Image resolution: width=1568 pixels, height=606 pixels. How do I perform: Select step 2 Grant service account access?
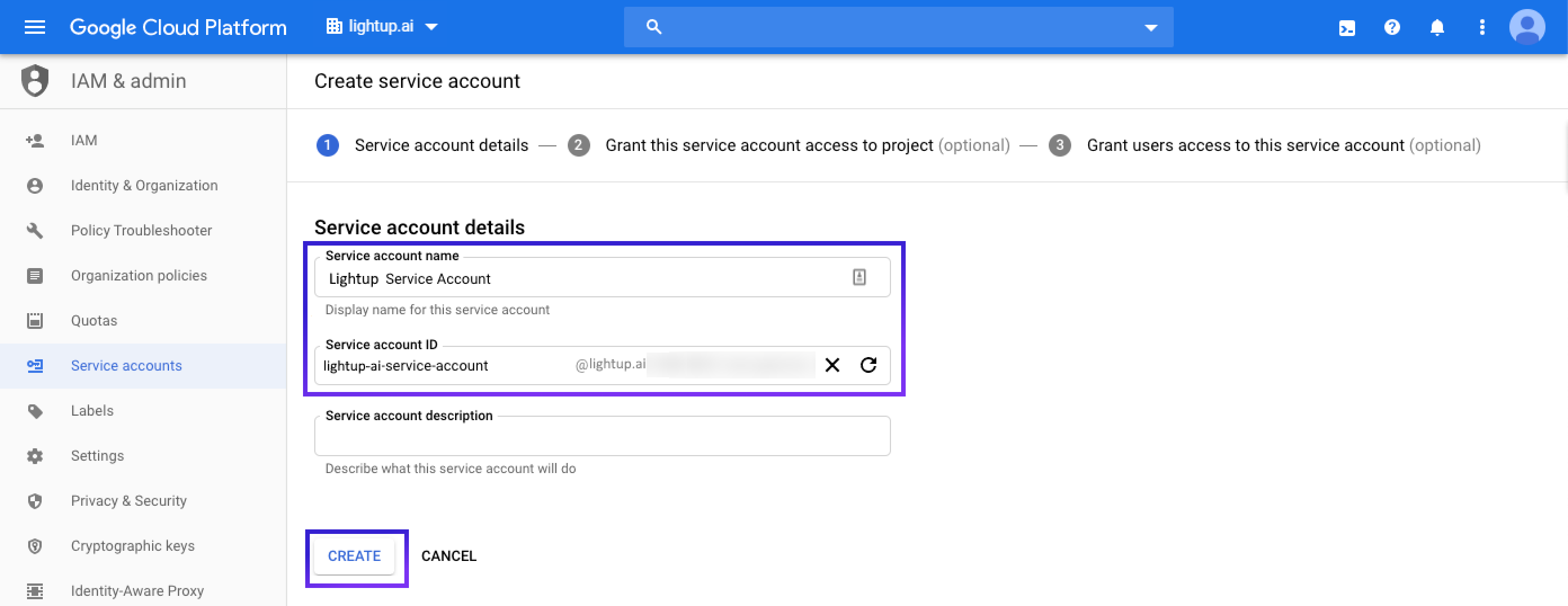tap(789, 145)
